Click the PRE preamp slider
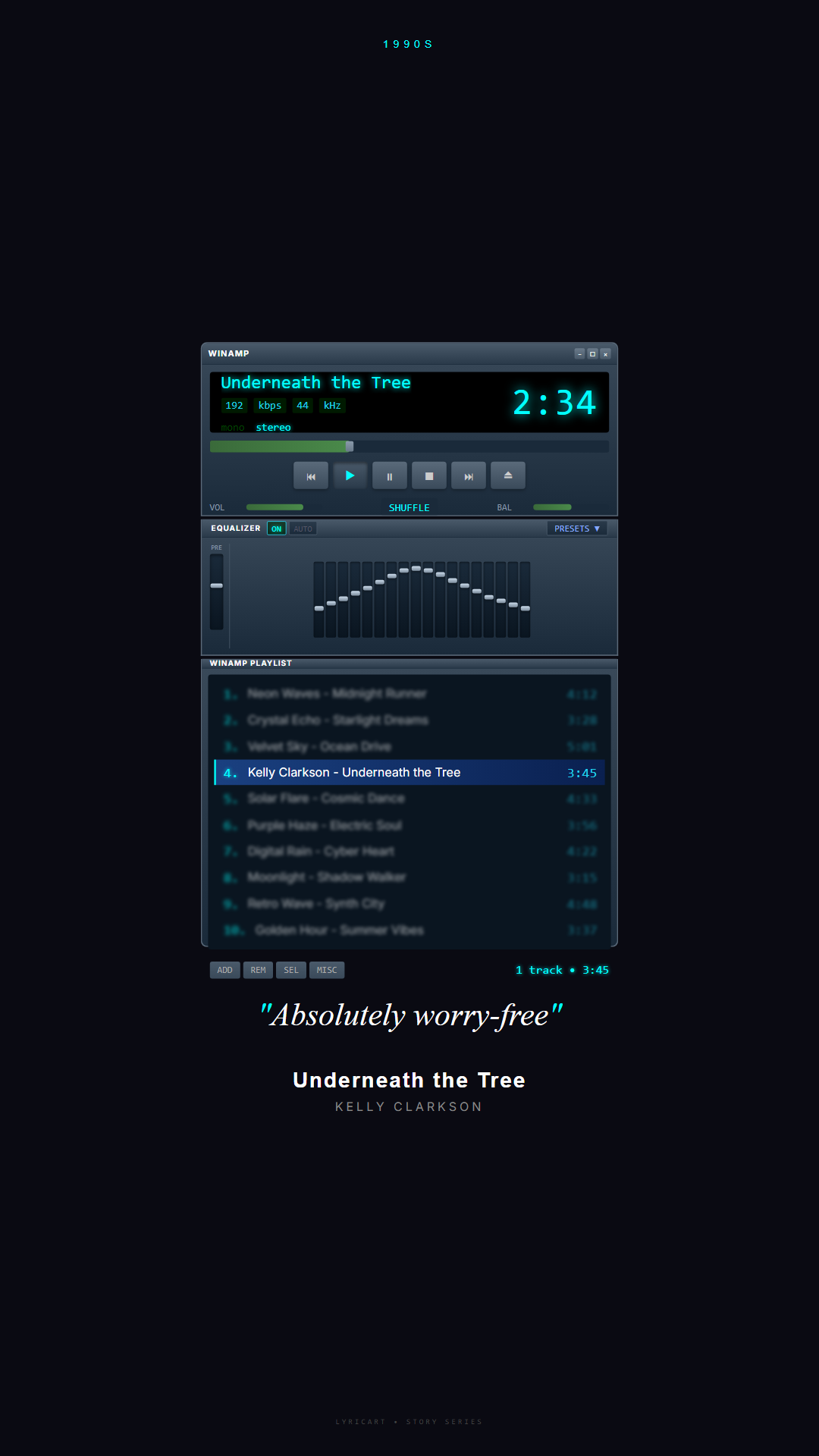Viewport: 819px width, 1456px height. [x=217, y=591]
